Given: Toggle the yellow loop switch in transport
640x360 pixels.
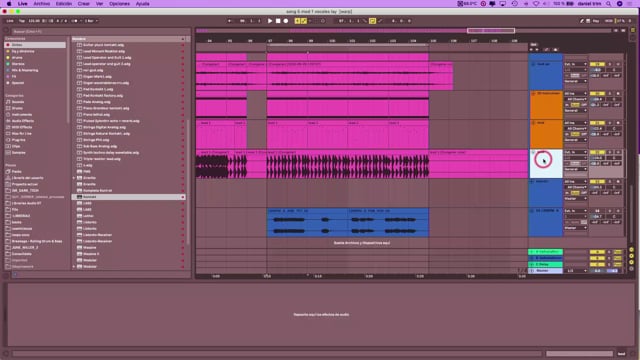Looking at the screenshot, I should [372, 21].
